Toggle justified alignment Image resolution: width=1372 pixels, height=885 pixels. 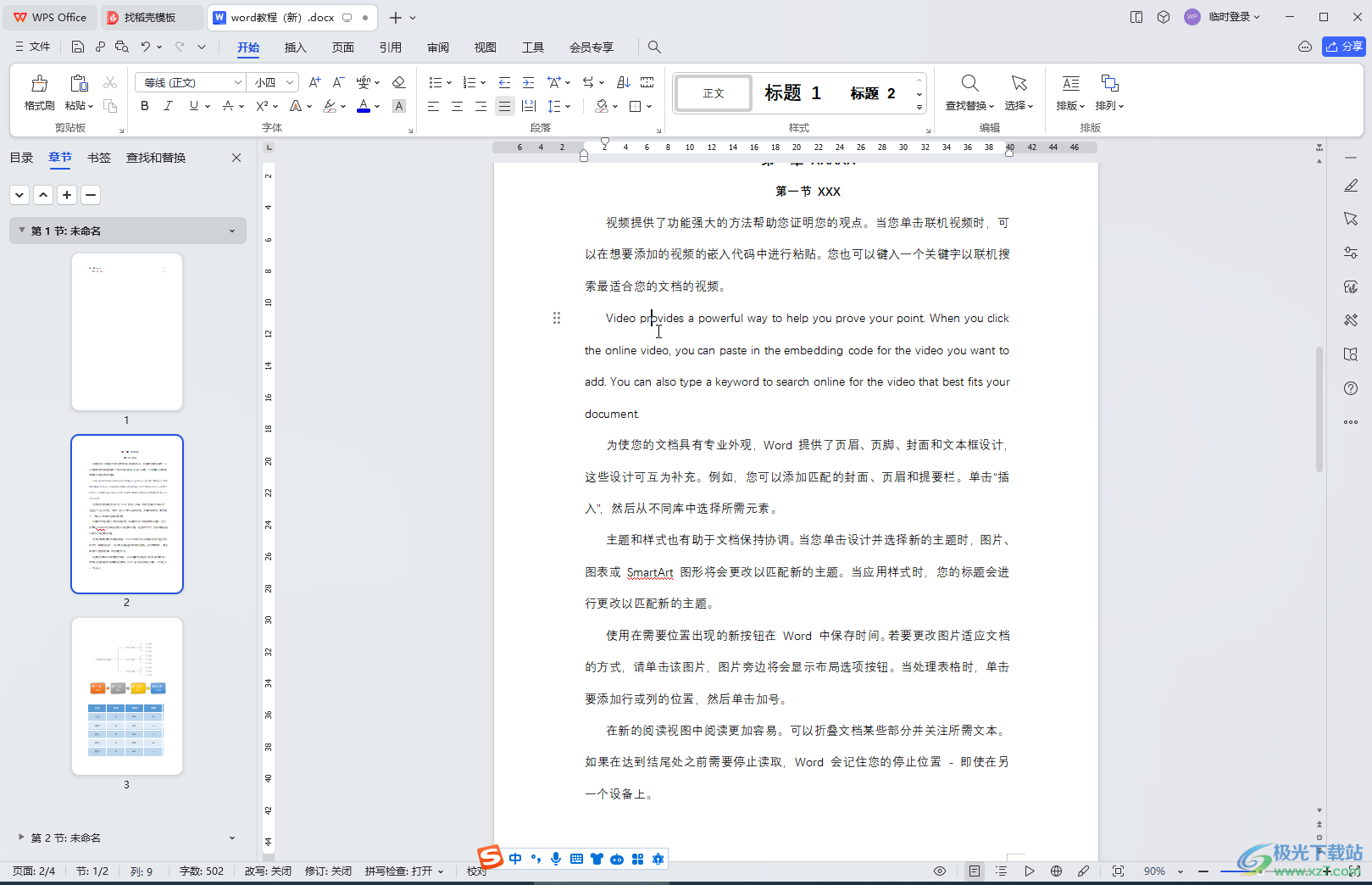[504, 106]
